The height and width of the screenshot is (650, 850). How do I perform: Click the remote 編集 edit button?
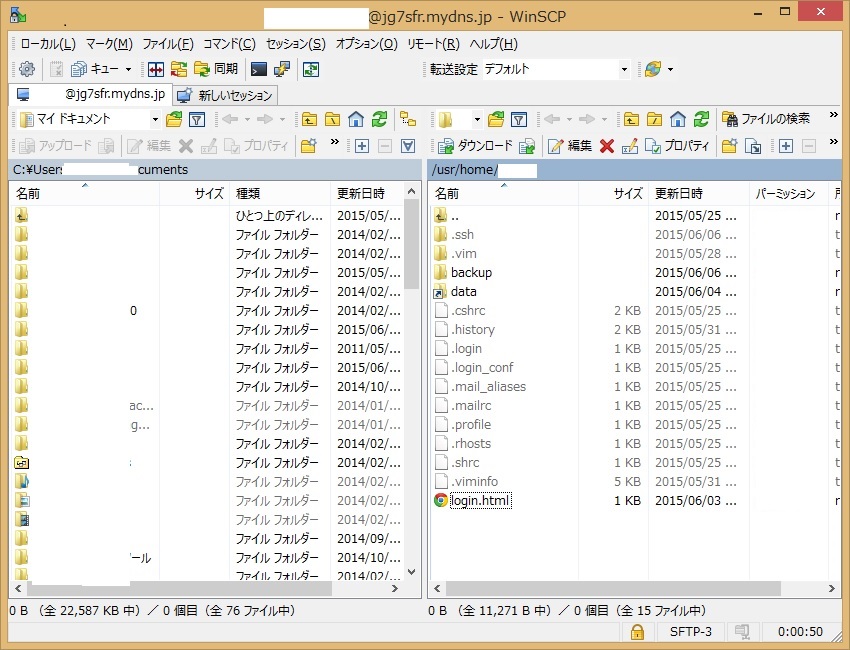coord(570,146)
